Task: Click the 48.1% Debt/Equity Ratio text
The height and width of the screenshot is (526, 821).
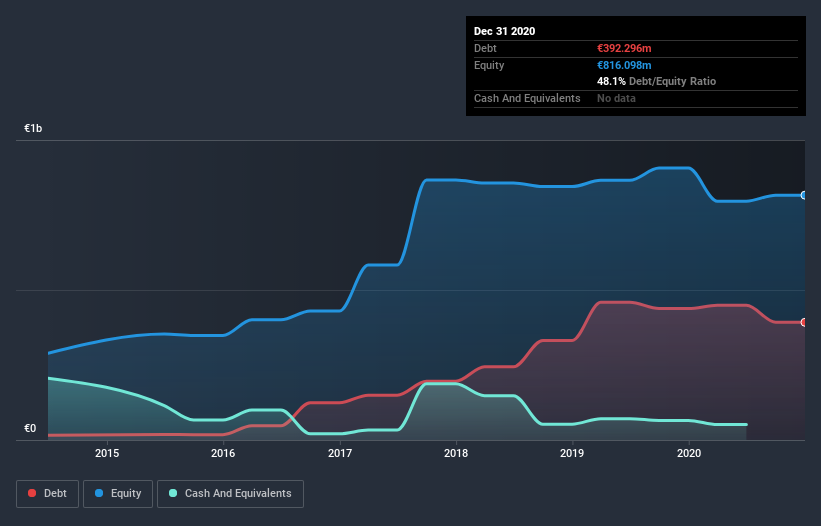Action: [x=656, y=81]
